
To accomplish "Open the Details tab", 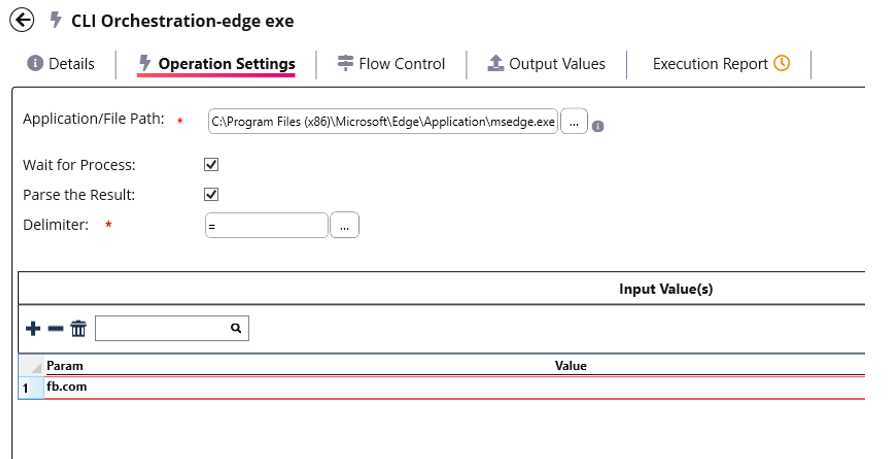I will [61, 63].
